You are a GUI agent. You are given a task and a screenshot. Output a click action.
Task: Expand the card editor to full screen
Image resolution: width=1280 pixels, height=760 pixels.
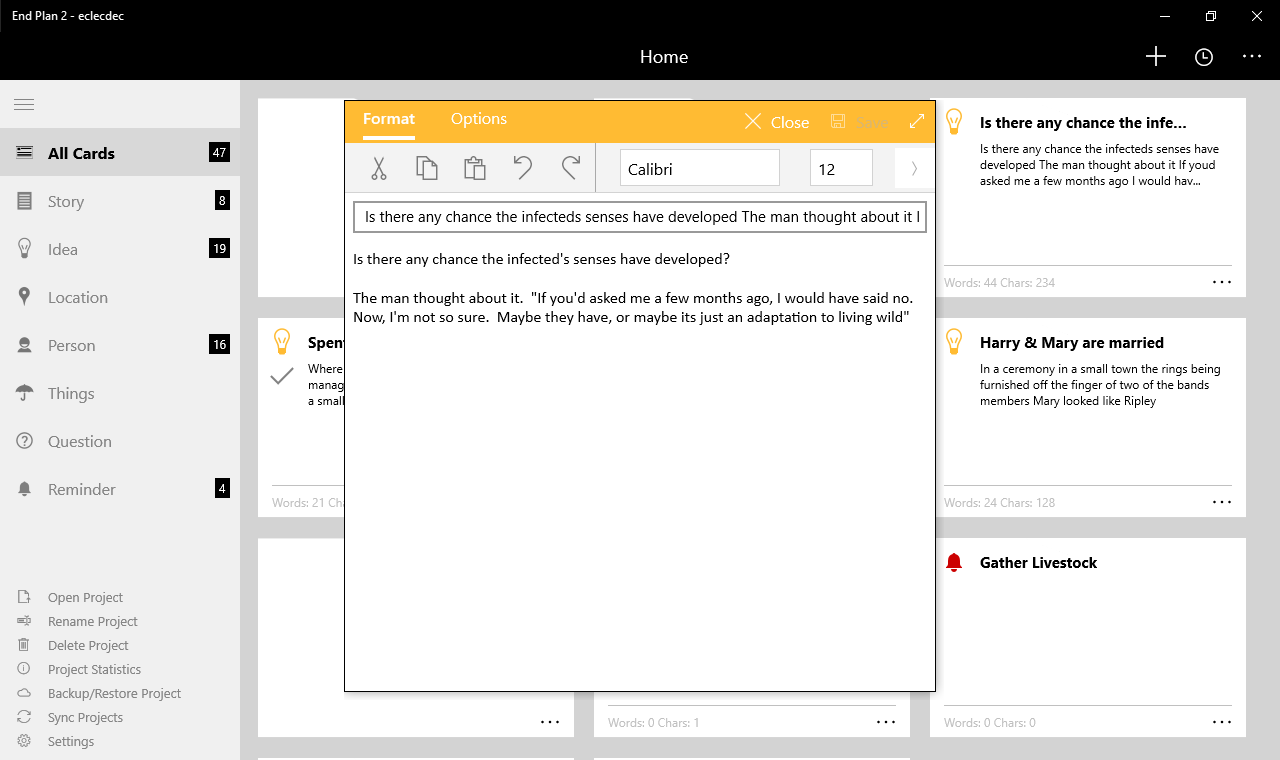[x=916, y=121]
